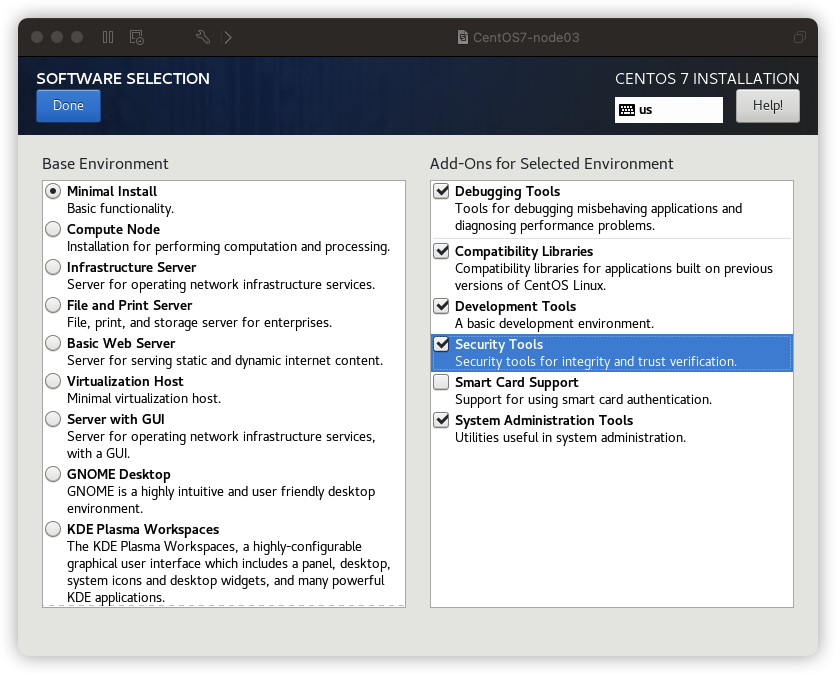Image resolution: width=836 pixels, height=674 pixels.
Task: Choose the Compute Node radio button
Action: [x=53, y=229]
